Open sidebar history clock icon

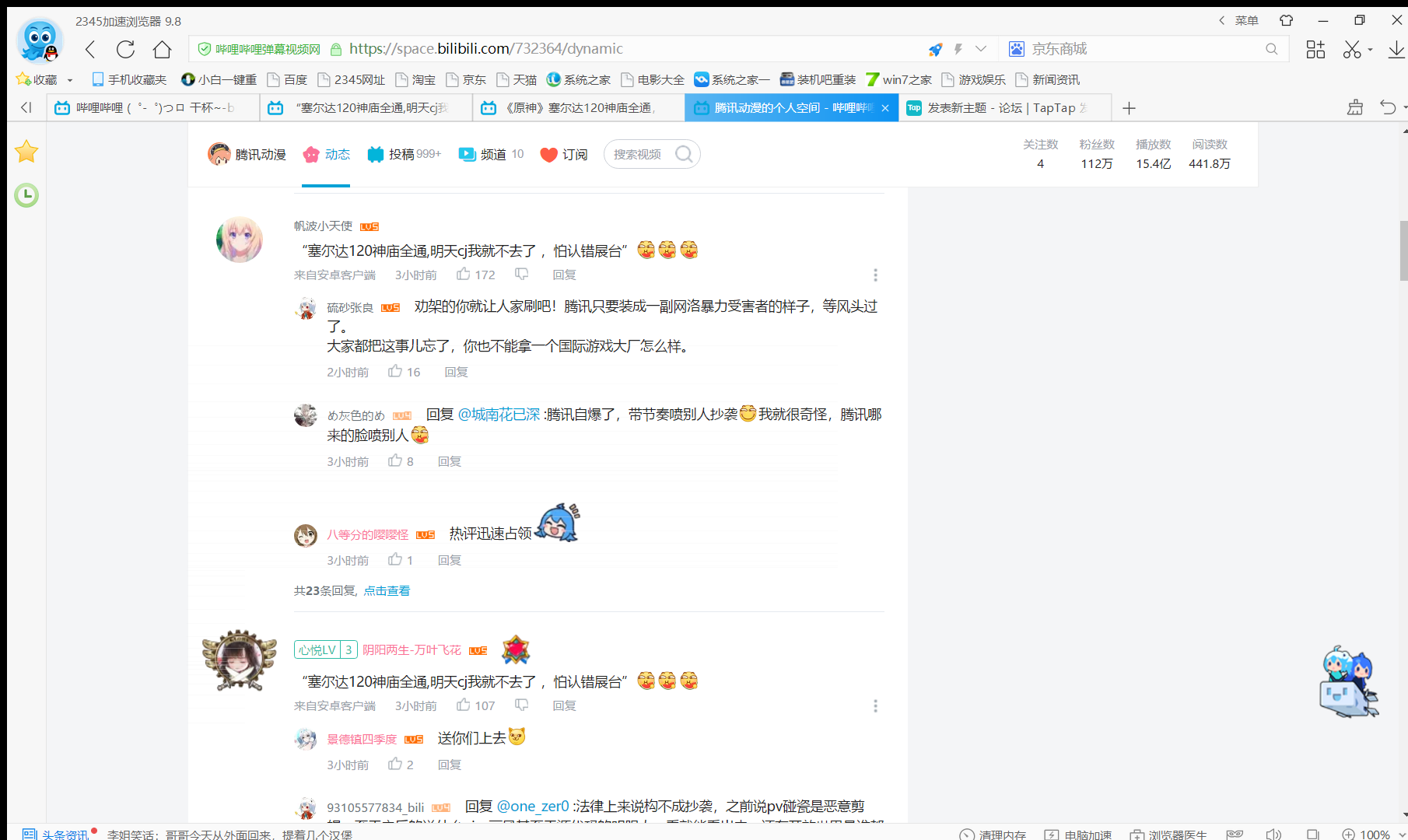(26, 194)
